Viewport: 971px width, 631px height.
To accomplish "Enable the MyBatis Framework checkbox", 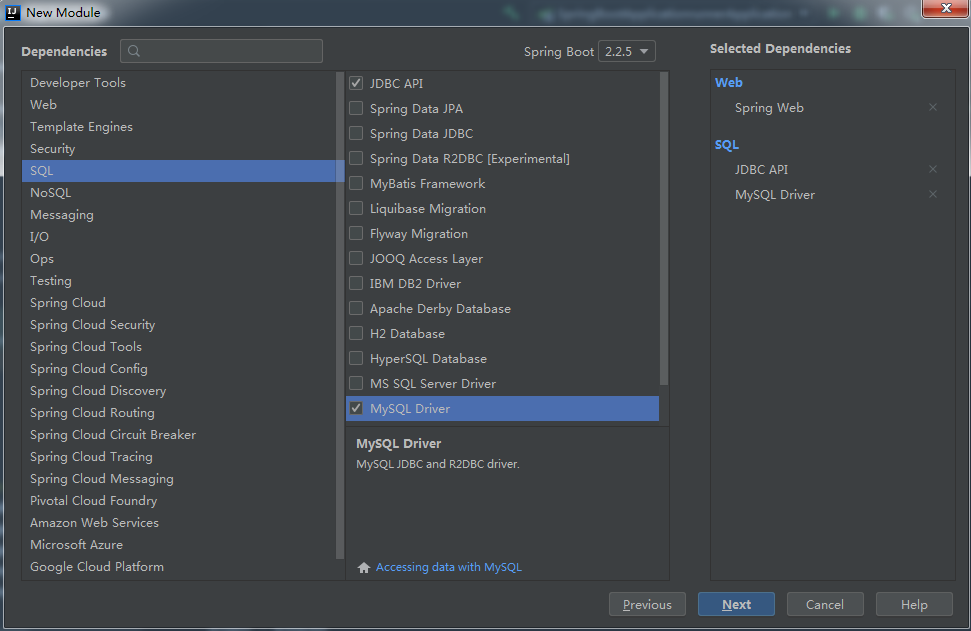I will tap(356, 184).
